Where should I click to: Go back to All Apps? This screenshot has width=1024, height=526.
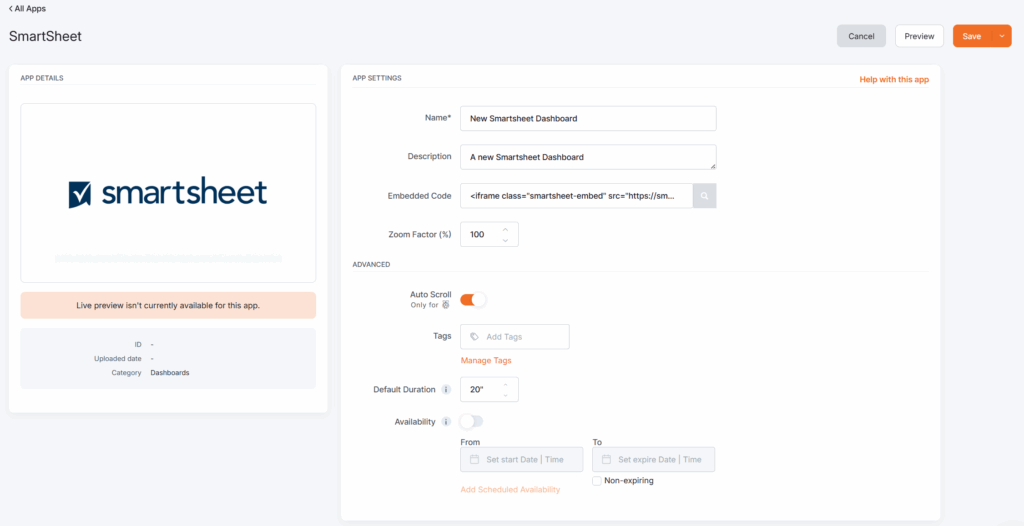pyautogui.click(x=27, y=9)
